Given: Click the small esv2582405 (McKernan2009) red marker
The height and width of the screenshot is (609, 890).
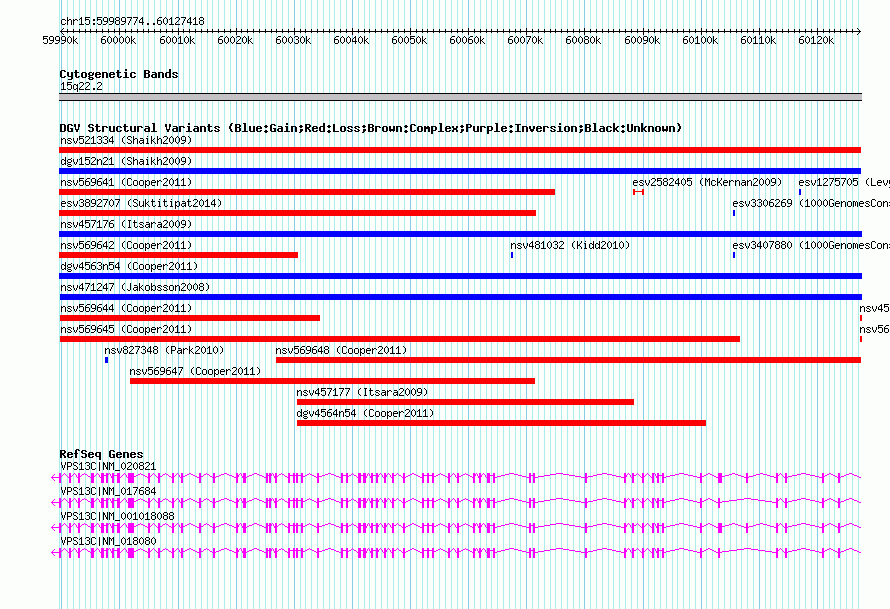Looking at the screenshot, I should point(639,192).
